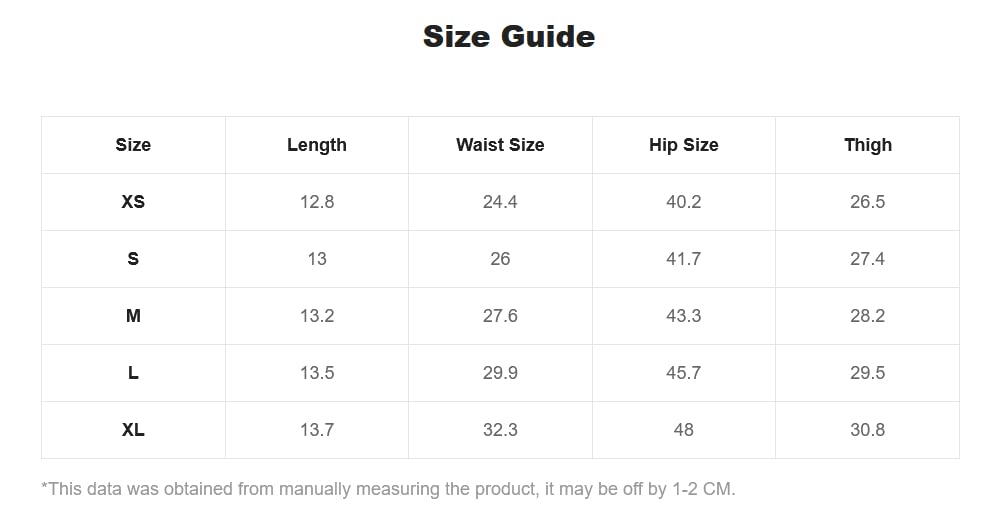Click the Hip Size column header
The image size is (1004, 532).
coord(684,145)
